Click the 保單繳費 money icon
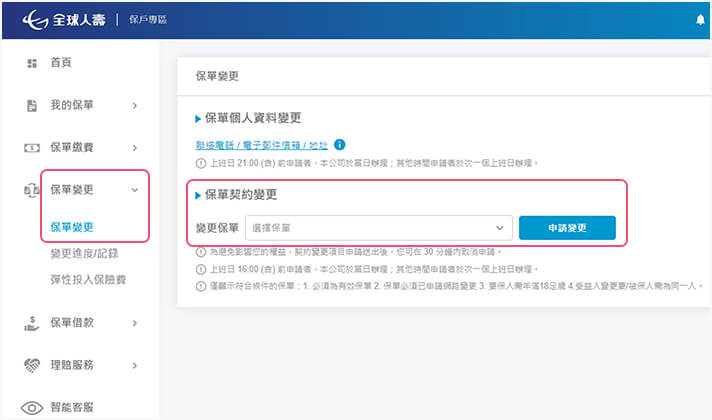 point(32,148)
